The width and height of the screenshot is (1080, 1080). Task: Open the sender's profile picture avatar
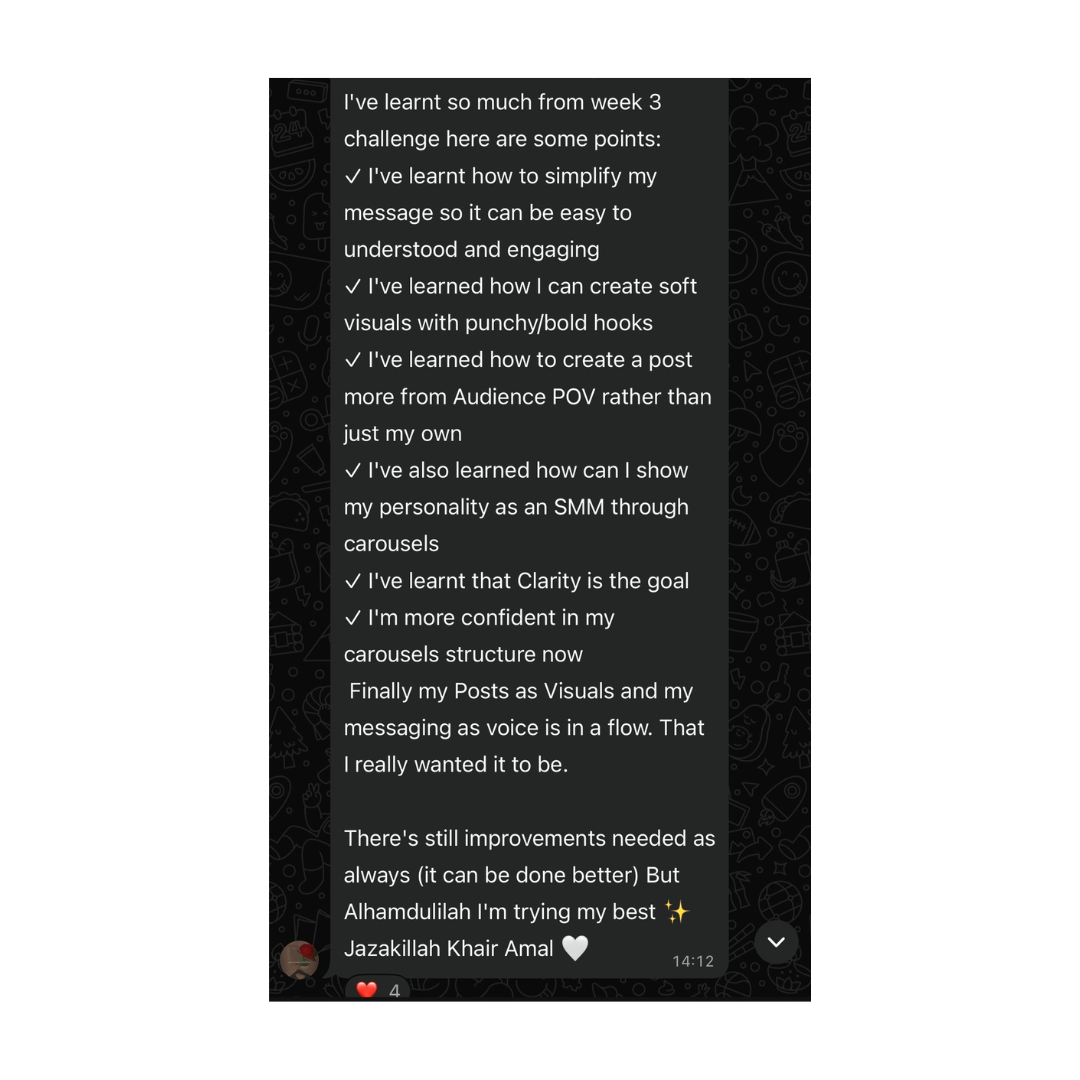pyautogui.click(x=299, y=960)
